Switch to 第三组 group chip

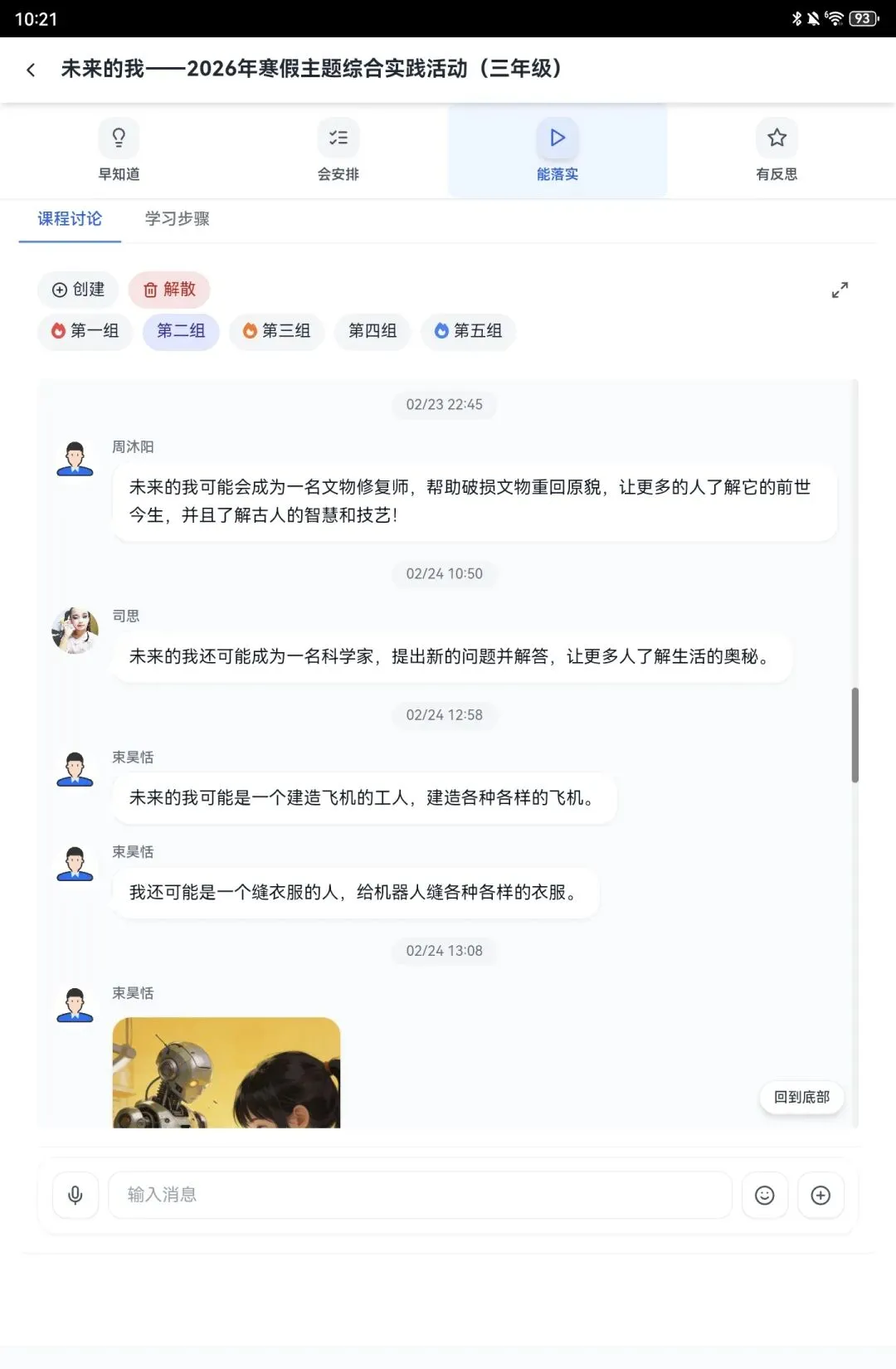pyautogui.click(x=276, y=331)
